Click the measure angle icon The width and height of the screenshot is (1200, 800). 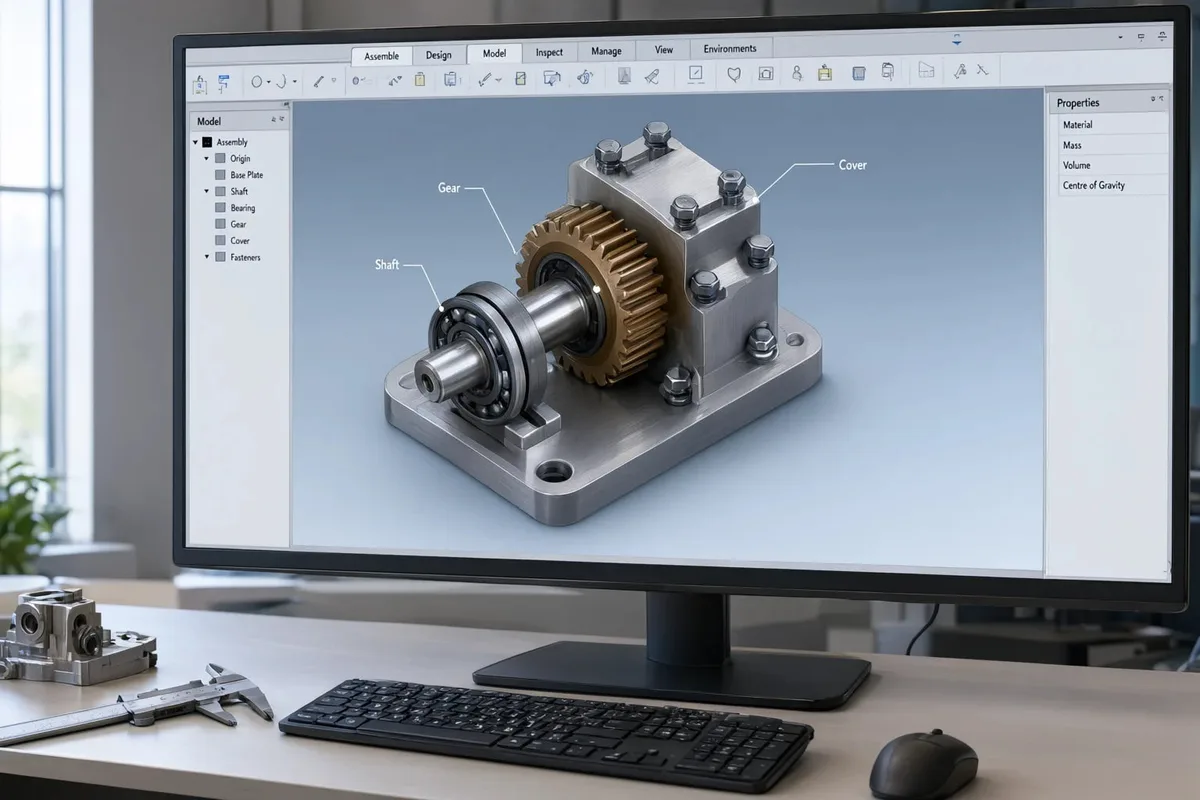[x=960, y=71]
